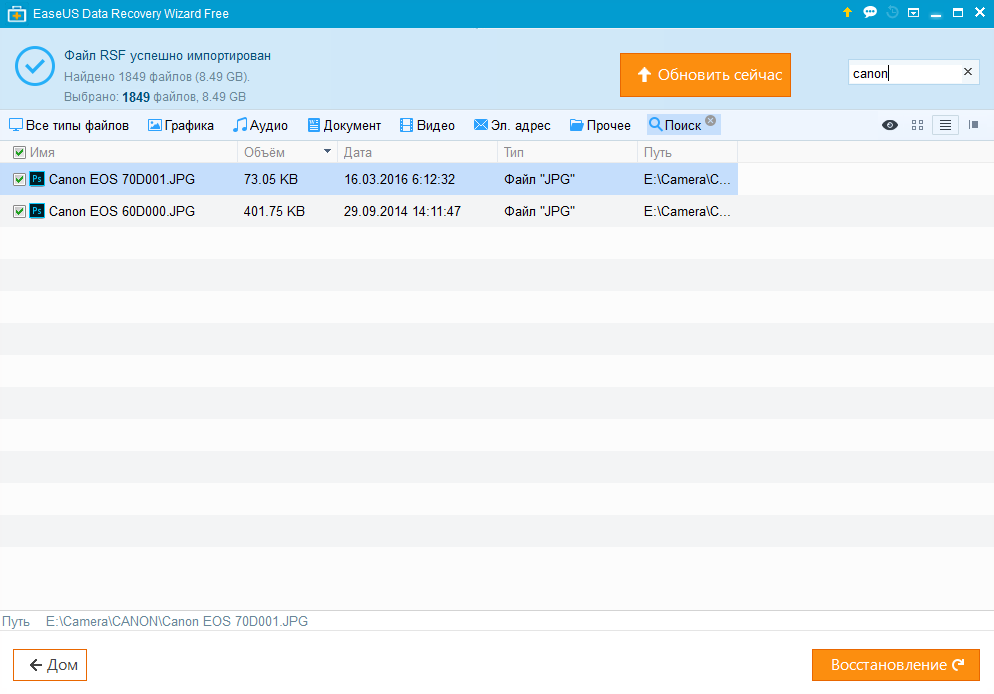
Task: Uncheck Canon EOS 60D000.JPG checkbox
Action: click(x=20, y=211)
